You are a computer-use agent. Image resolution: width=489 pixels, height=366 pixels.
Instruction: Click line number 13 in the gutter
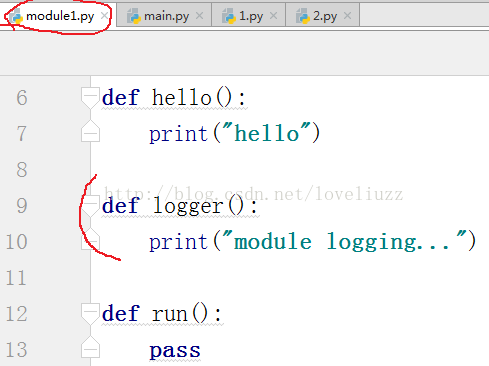(16, 350)
